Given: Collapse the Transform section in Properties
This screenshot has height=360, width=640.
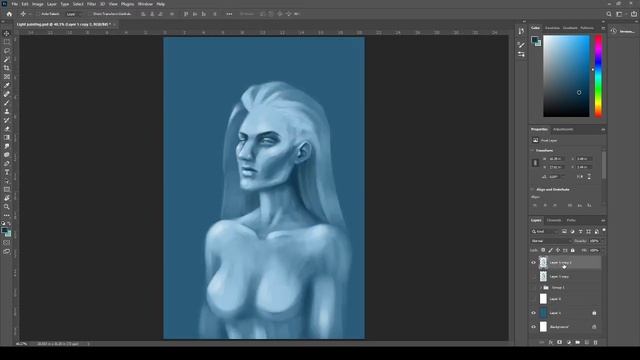Looking at the screenshot, I should click(533, 151).
